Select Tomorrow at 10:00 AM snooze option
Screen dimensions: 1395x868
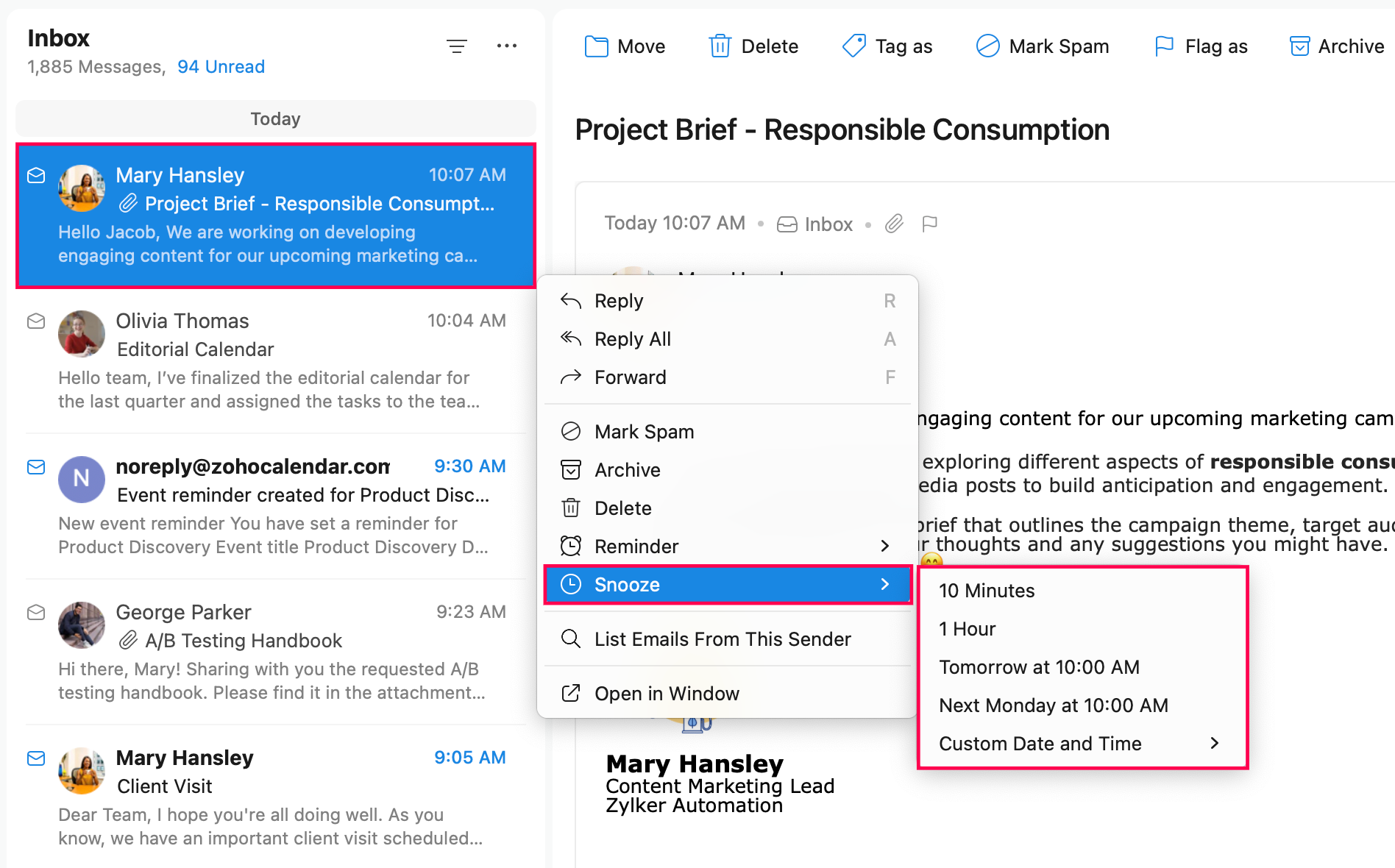click(1039, 667)
